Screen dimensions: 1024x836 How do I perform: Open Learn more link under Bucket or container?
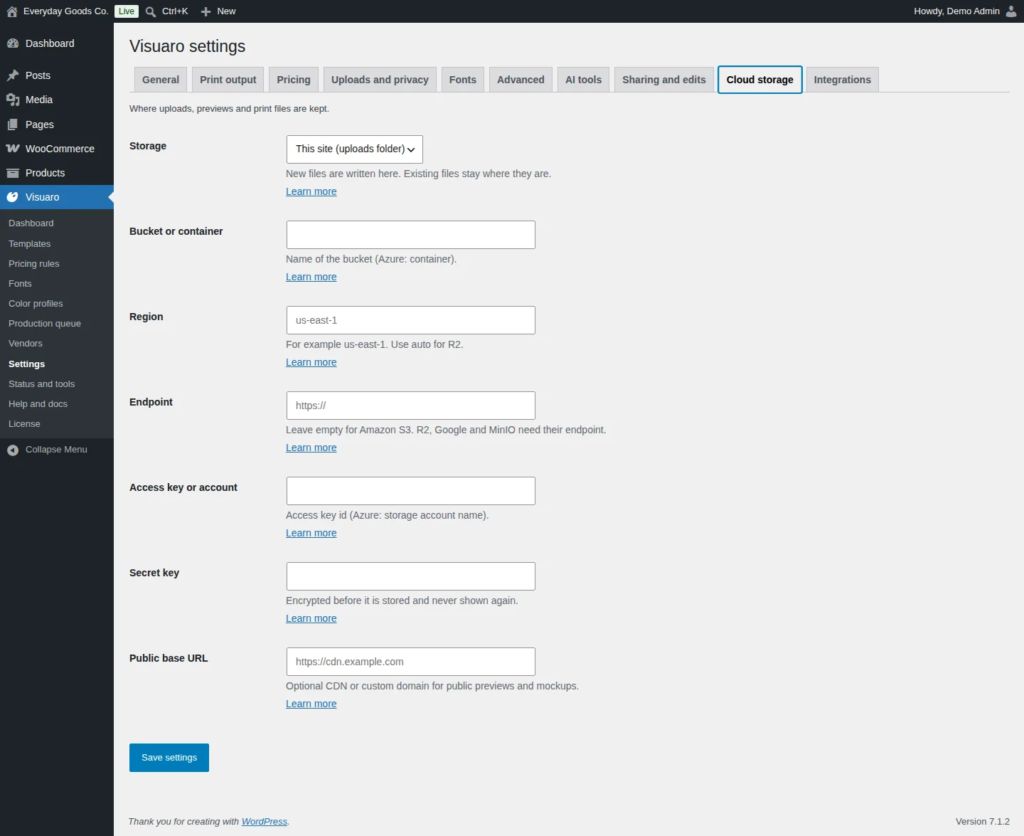311,277
